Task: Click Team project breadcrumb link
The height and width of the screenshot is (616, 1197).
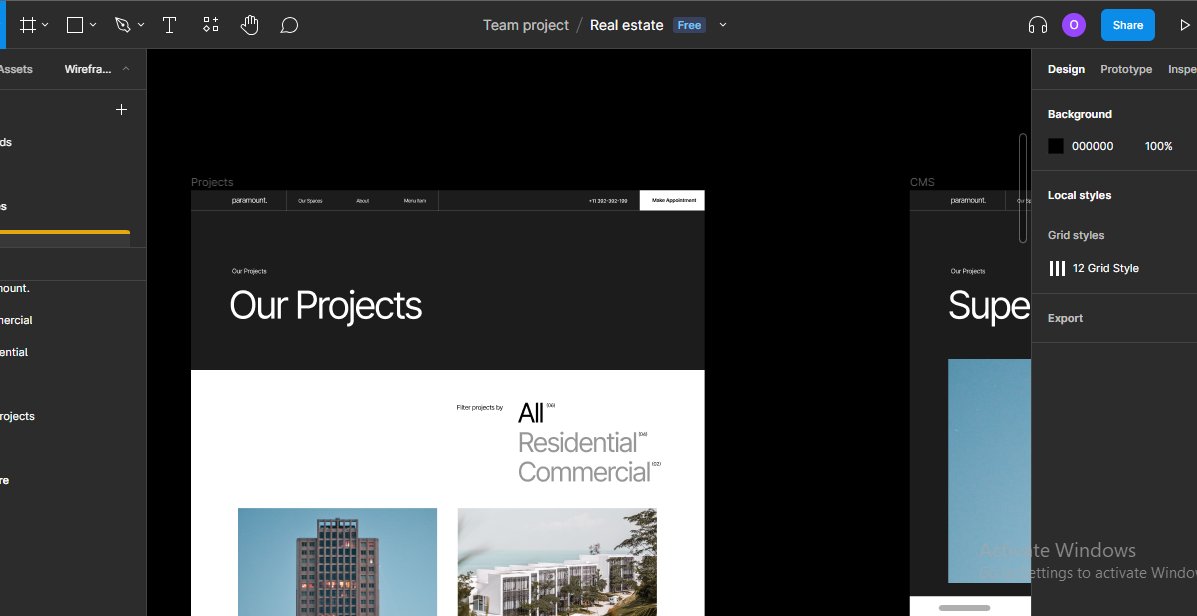Action: click(x=525, y=24)
